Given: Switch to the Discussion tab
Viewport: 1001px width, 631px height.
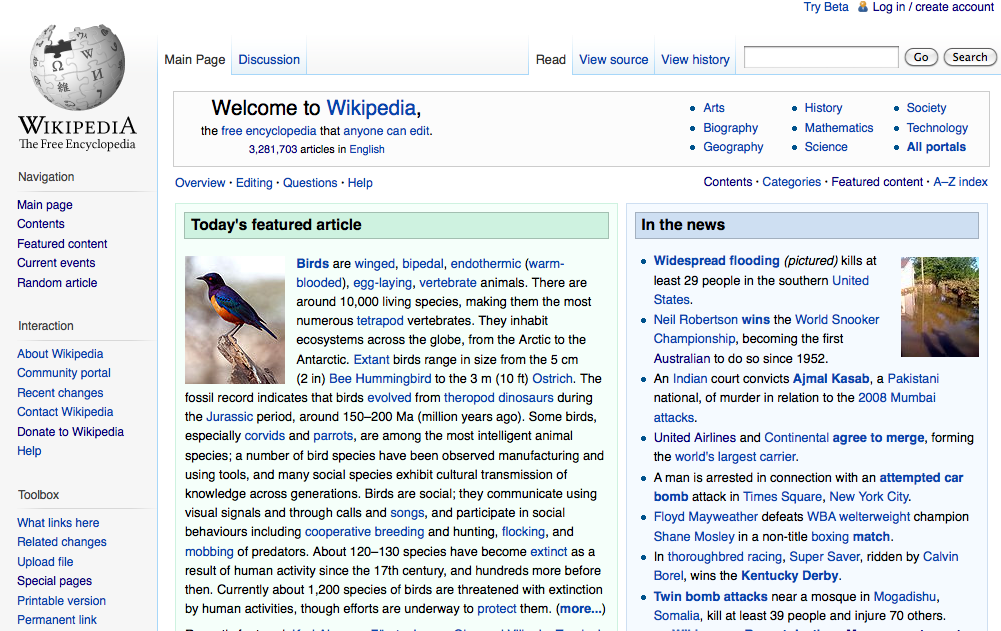Looking at the screenshot, I should click(x=268, y=59).
